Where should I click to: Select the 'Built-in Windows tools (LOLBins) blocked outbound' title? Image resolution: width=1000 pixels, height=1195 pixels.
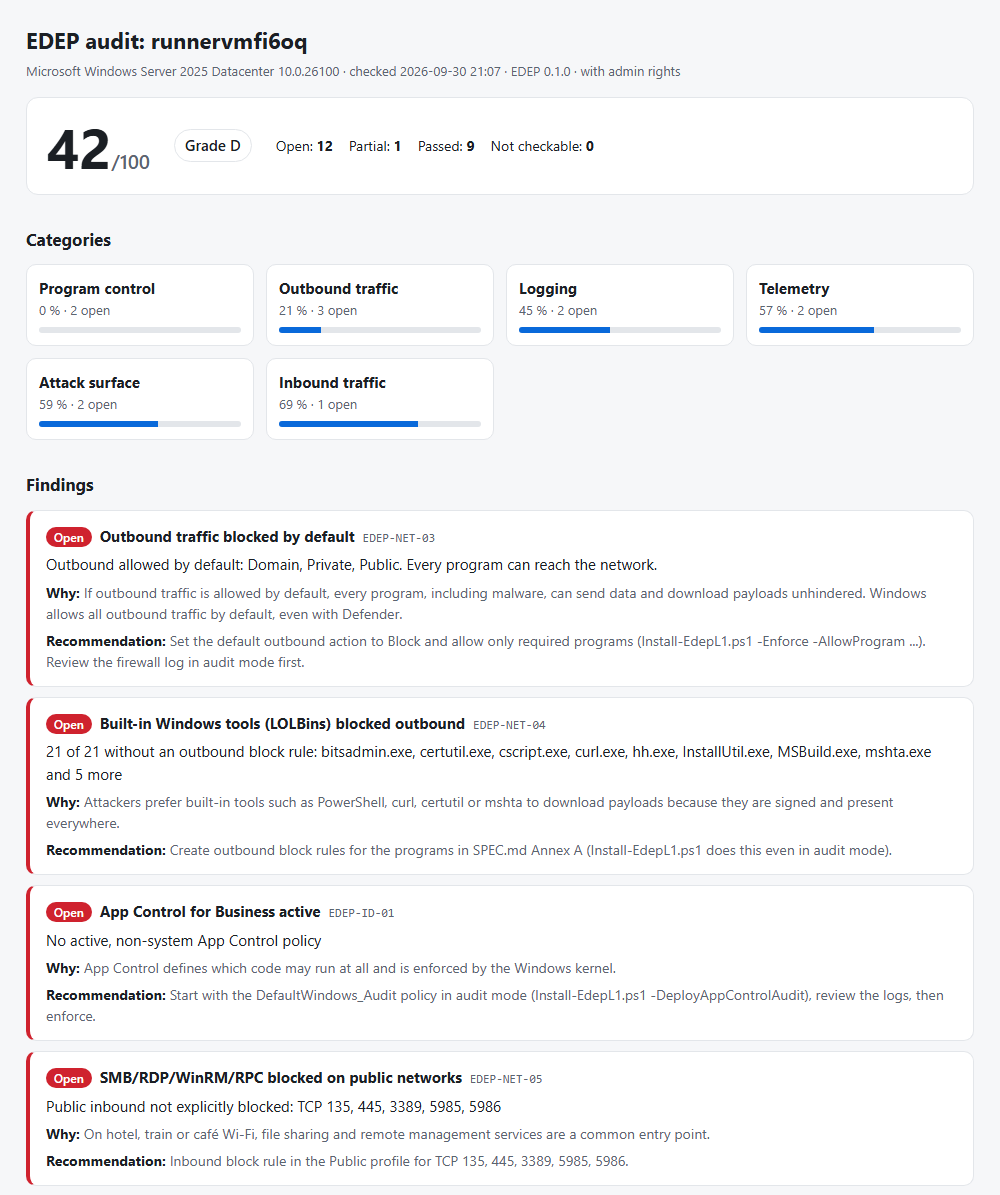click(x=282, y=723)
